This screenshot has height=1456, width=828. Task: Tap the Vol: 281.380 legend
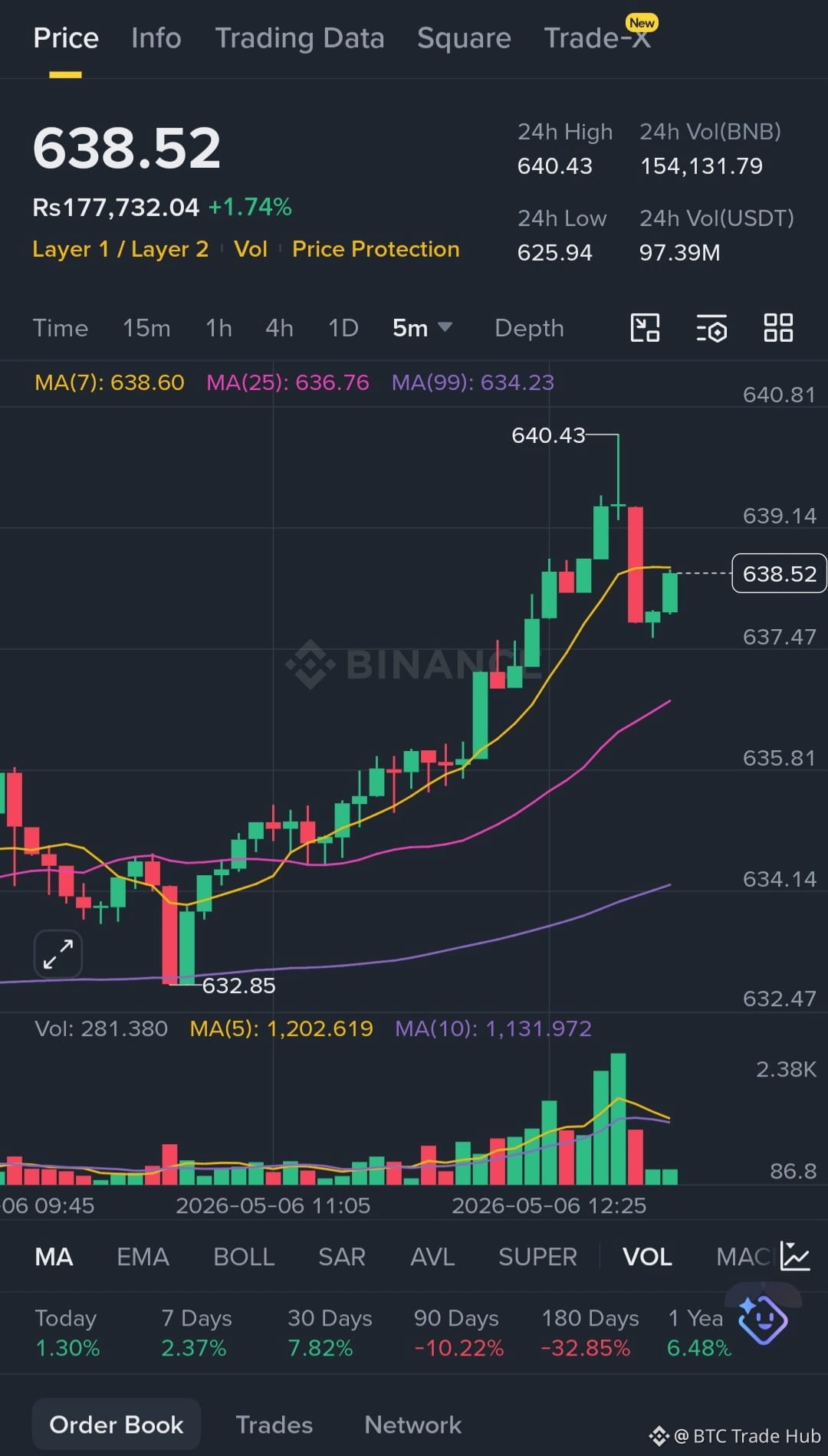pos(101,1028)
